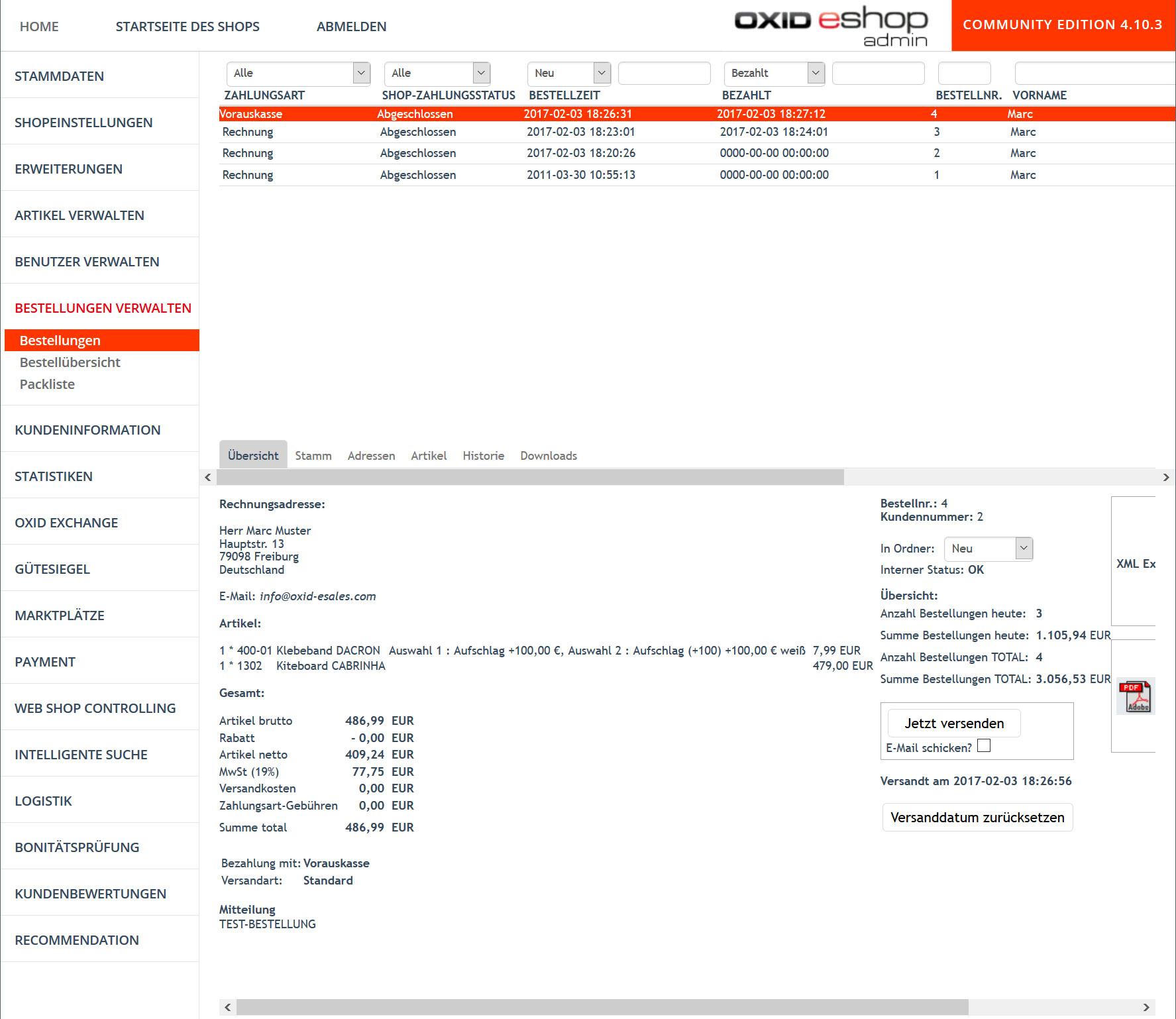Open Logistik menu section
The image size is (1176, 1019).
pos(43,801)
